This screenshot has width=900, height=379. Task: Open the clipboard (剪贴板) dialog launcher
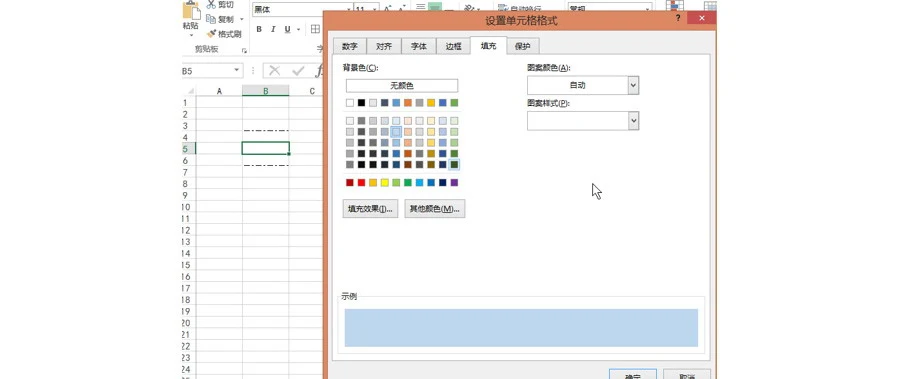pos(244,51)
